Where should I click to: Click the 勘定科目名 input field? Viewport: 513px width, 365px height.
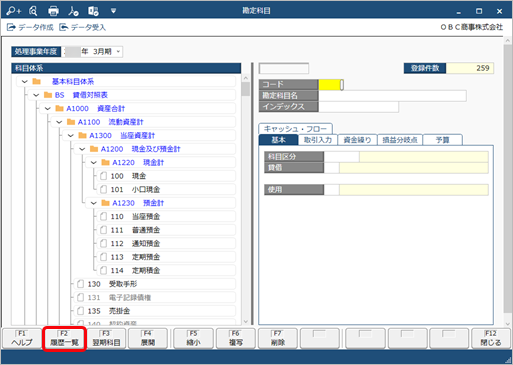(392, 96)
